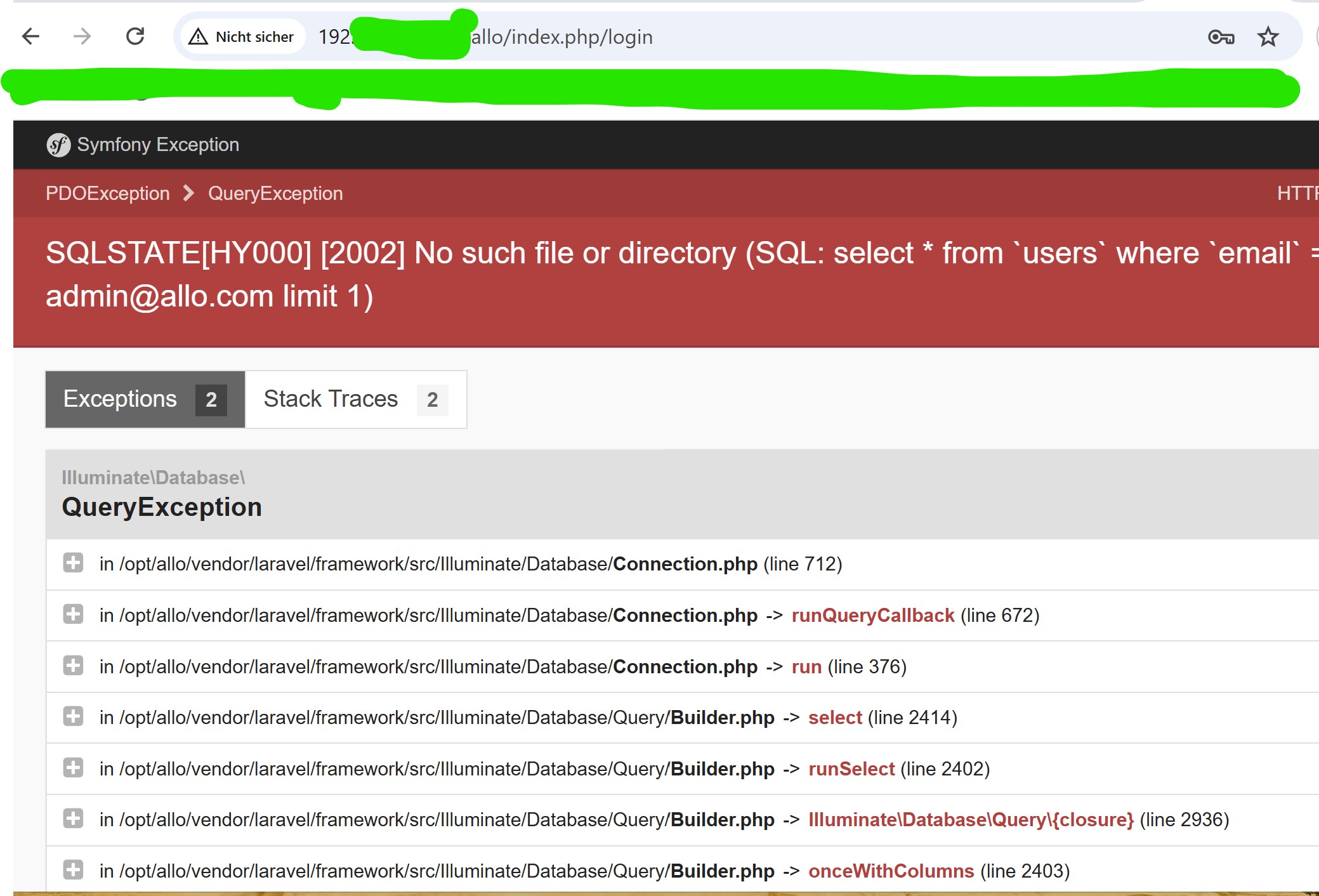Open the saved passwords key icon
This screenshot has height=896, width=1319.
(1221, 37)
